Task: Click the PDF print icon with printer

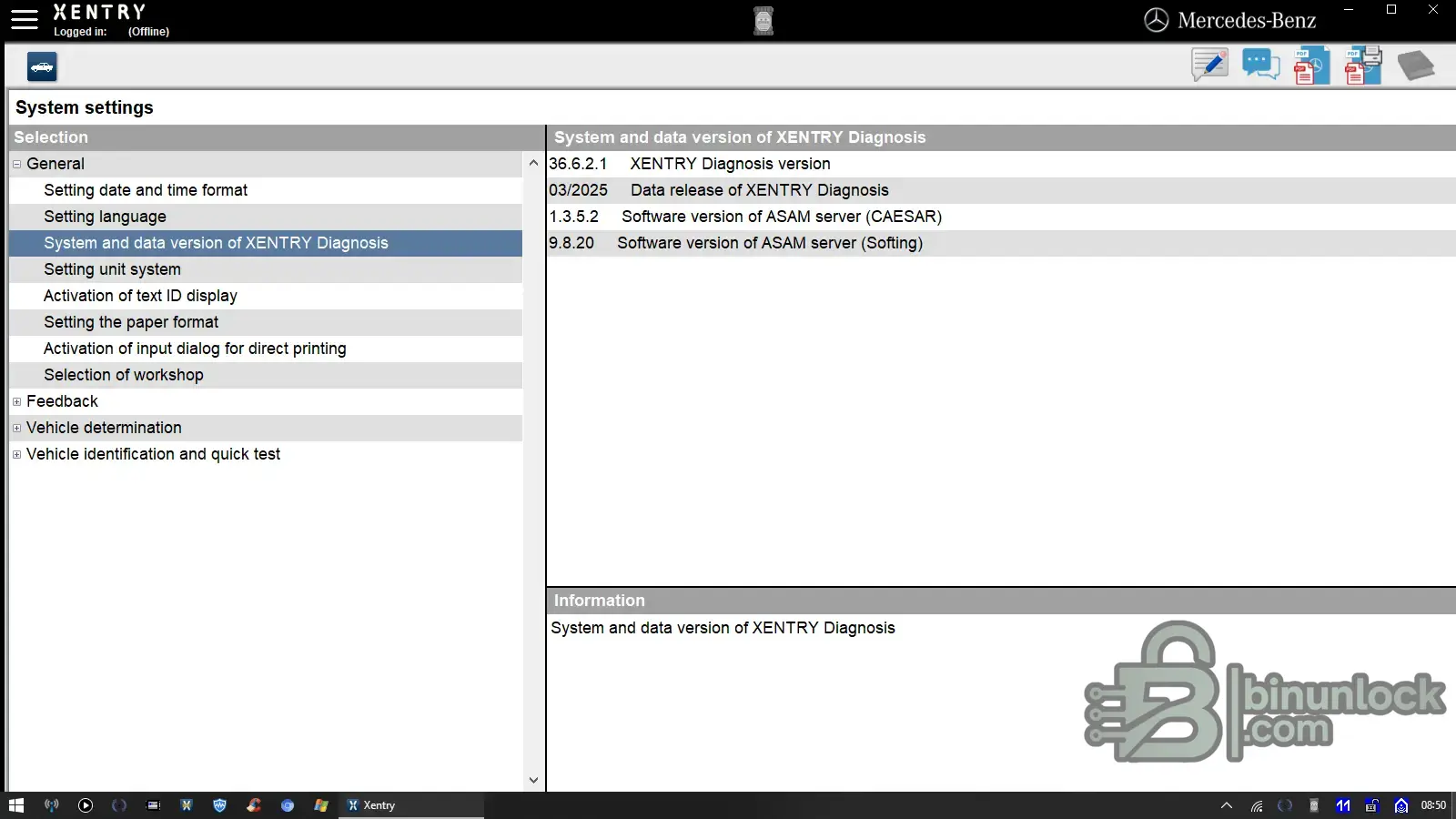Action: pos(1363,66)
